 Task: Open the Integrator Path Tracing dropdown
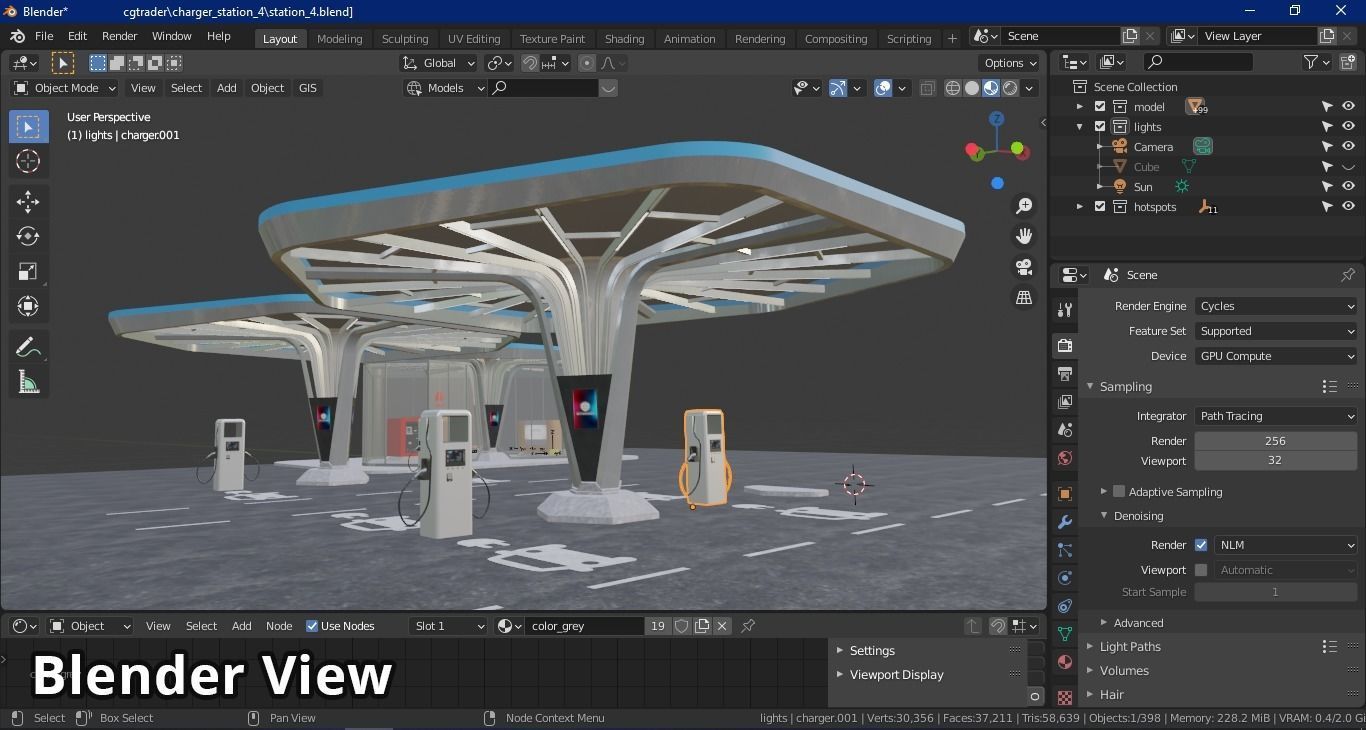click(1276, 416)
